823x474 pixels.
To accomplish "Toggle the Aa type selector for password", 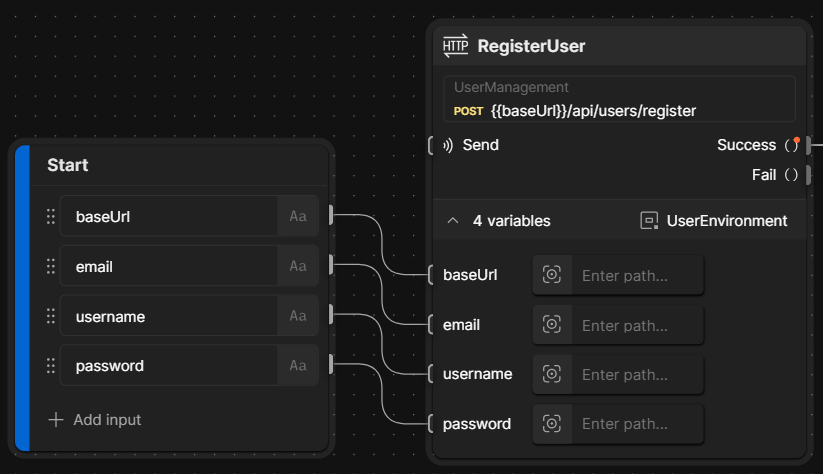I will coord(298,366).
